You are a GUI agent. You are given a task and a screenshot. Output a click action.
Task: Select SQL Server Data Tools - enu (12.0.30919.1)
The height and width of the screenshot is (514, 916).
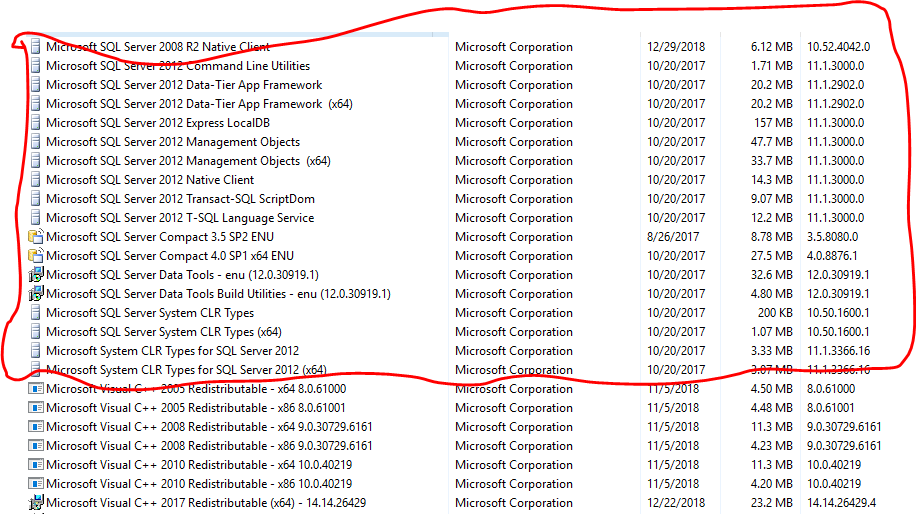pyautogui.click(x=182, y=275)
